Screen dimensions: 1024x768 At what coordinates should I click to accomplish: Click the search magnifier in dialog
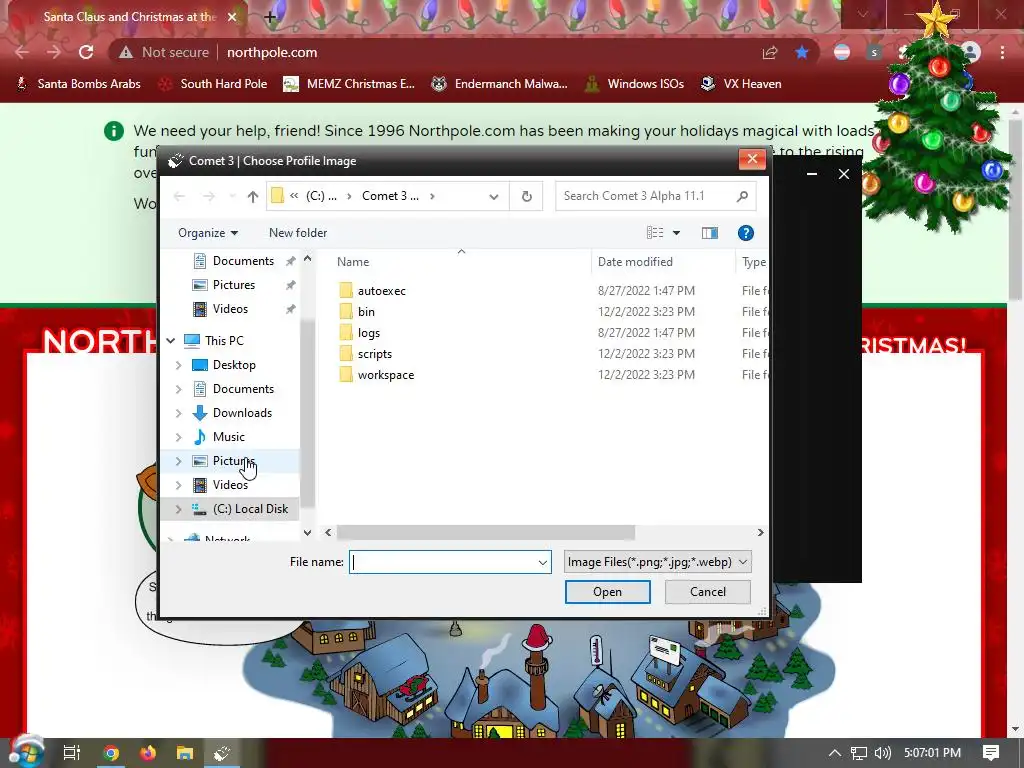(742, 196)
